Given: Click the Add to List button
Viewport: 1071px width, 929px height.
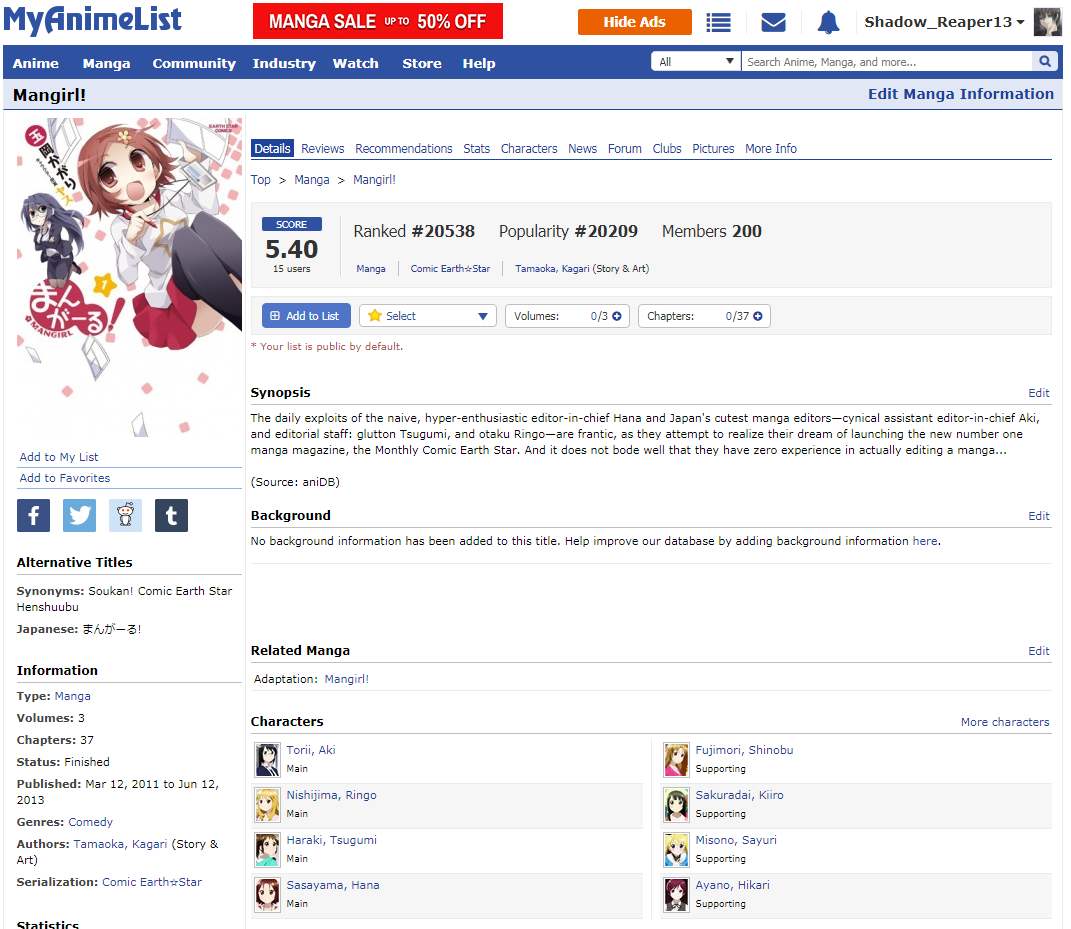Looking at the screenshot, I should 306,316.
